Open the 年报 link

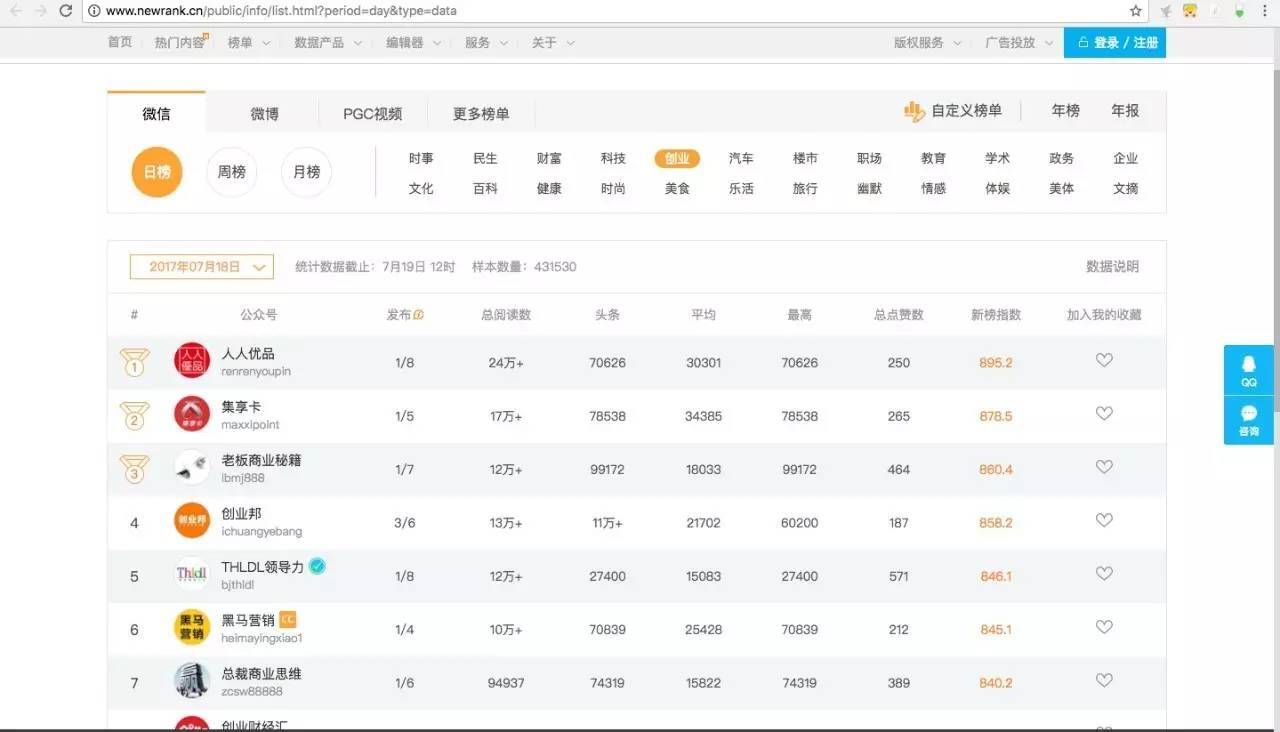[1125, 111]
